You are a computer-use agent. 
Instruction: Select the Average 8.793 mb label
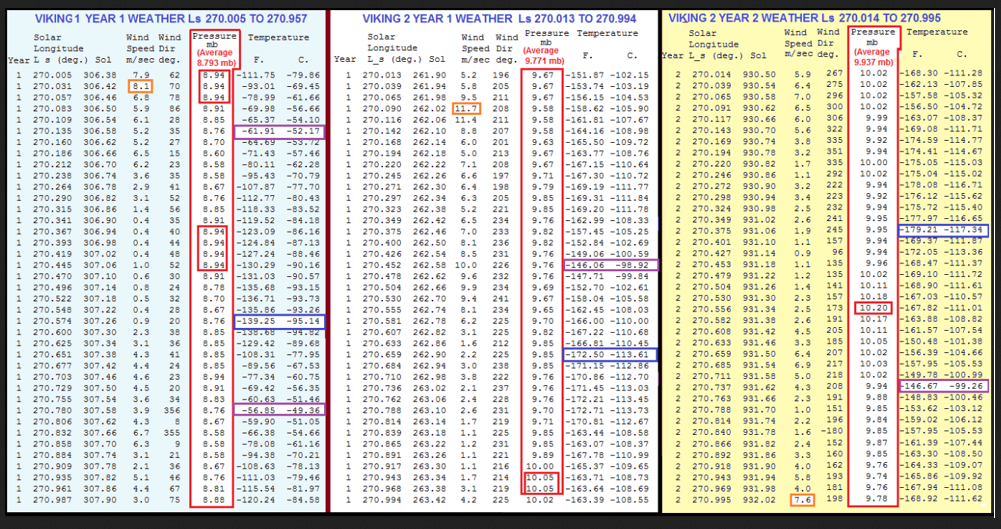pyautogui.click(x=214, y=60)
